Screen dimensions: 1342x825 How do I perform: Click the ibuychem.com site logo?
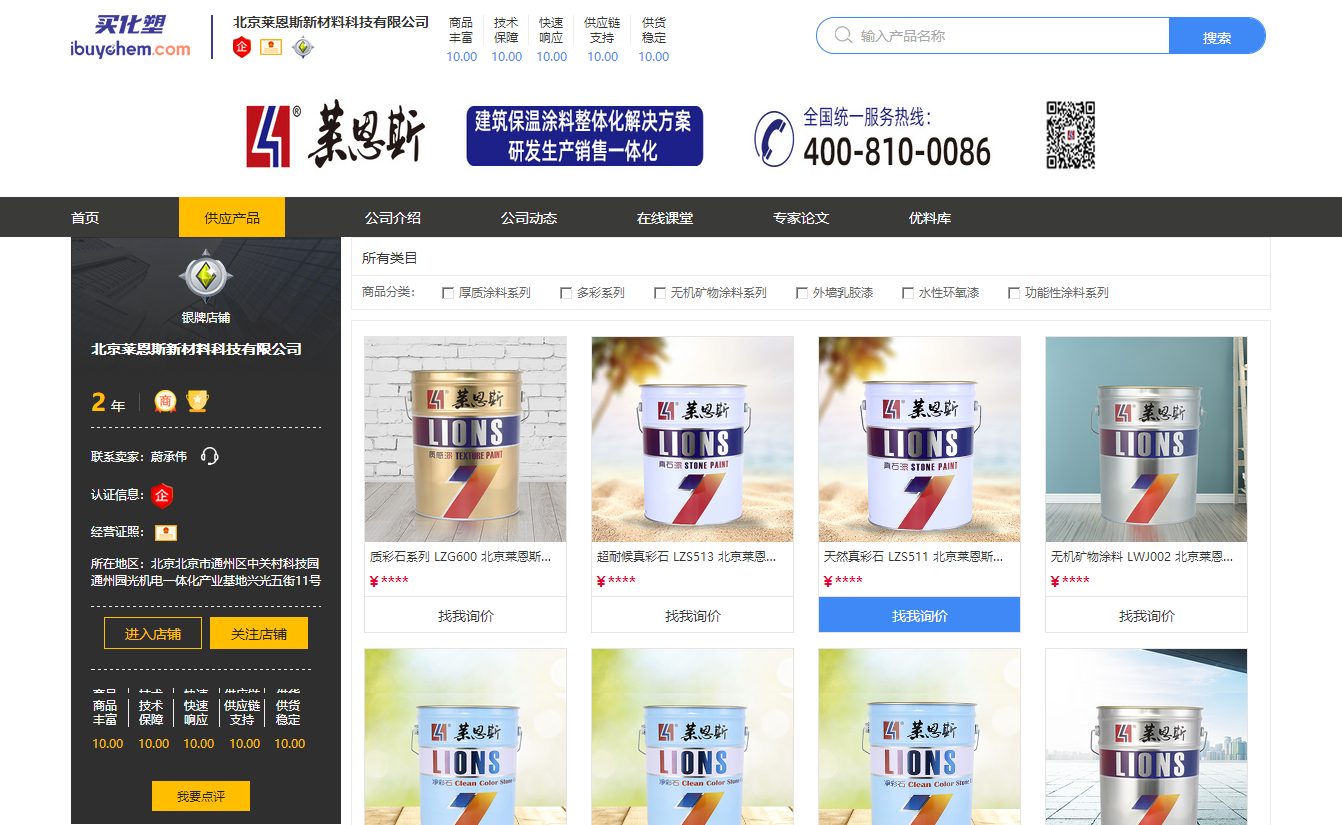click(130, 36)
